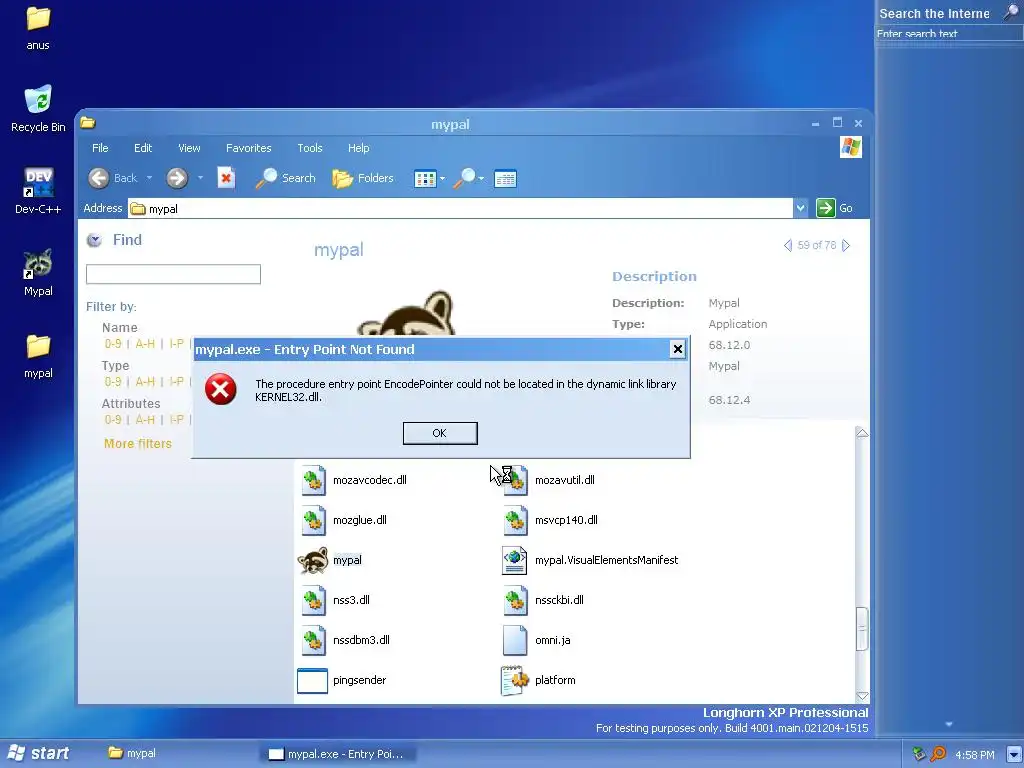
Task: Select the mypal.VisualElementsManifest file icon
Action: (515, 560)
